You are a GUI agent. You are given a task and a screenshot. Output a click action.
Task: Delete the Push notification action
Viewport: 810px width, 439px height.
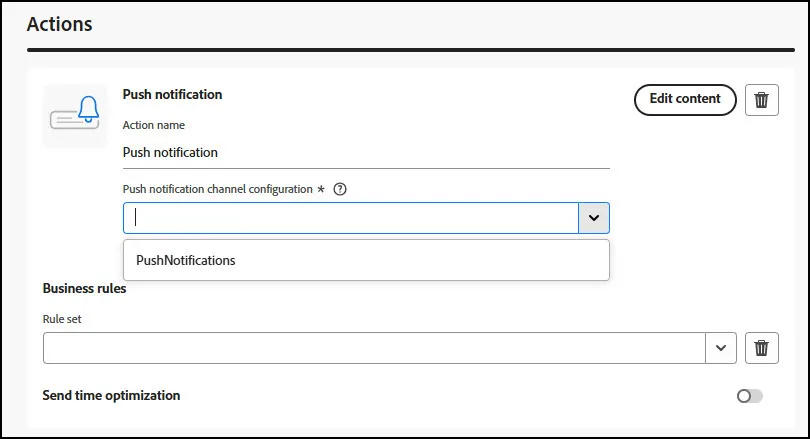[761, 100]
